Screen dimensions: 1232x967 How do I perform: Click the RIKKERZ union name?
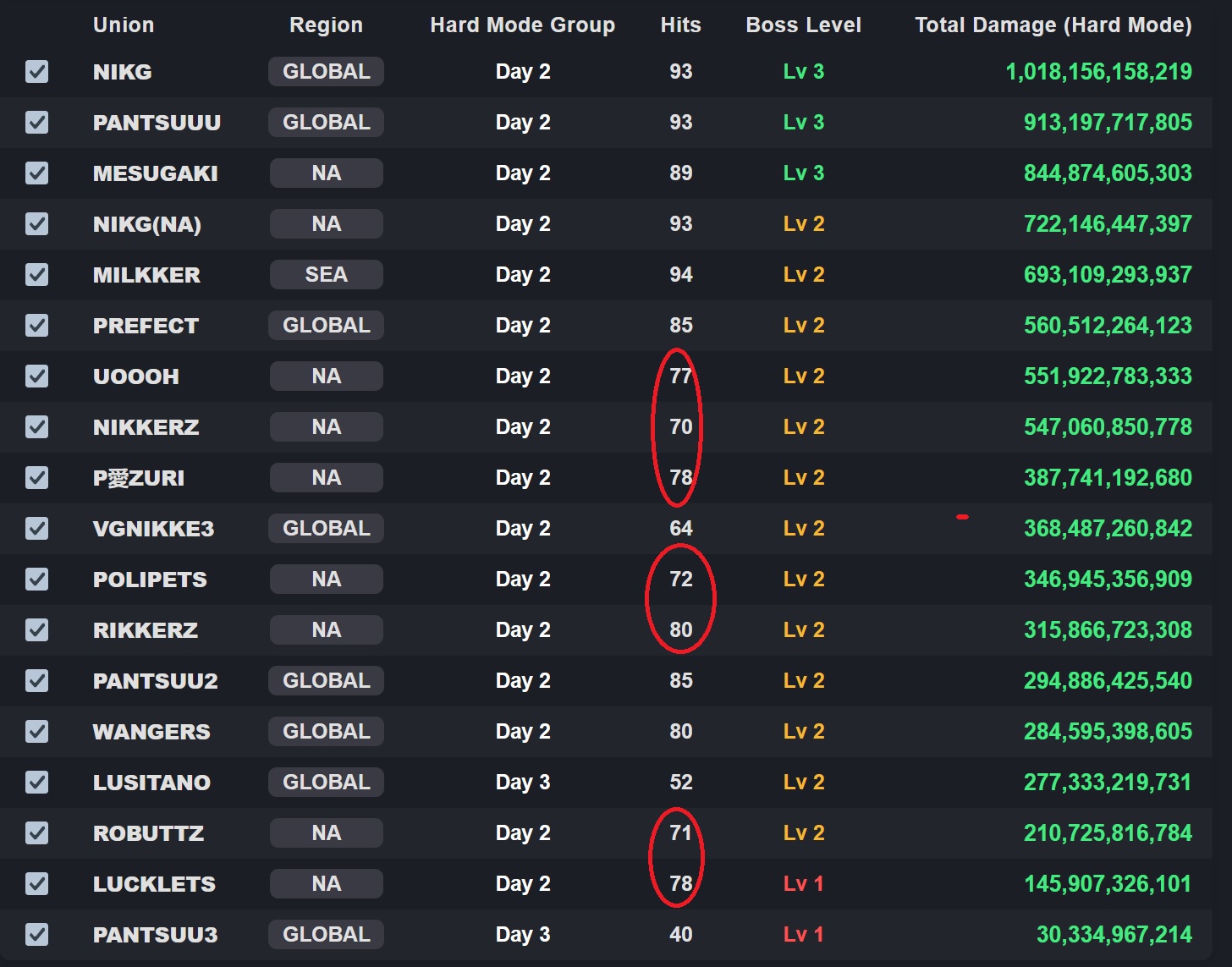pyautogui.click(x=146, y=630)
